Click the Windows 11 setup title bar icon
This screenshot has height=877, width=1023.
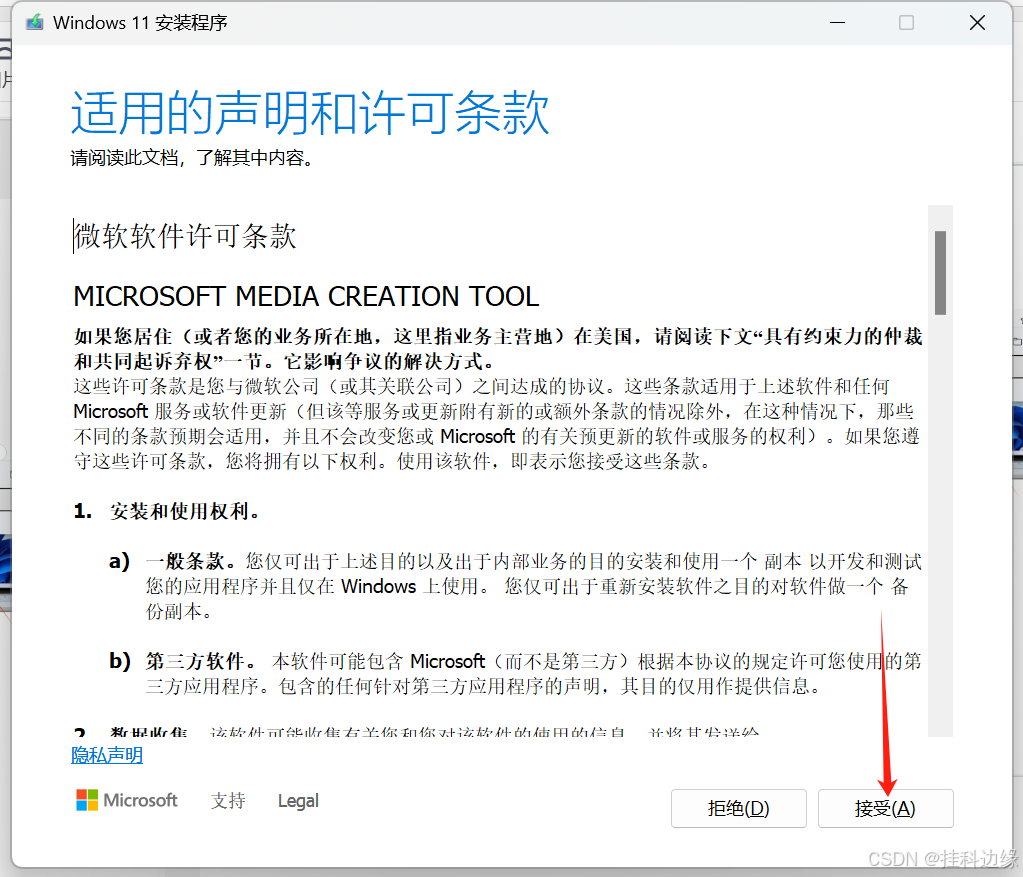[35, 23]
